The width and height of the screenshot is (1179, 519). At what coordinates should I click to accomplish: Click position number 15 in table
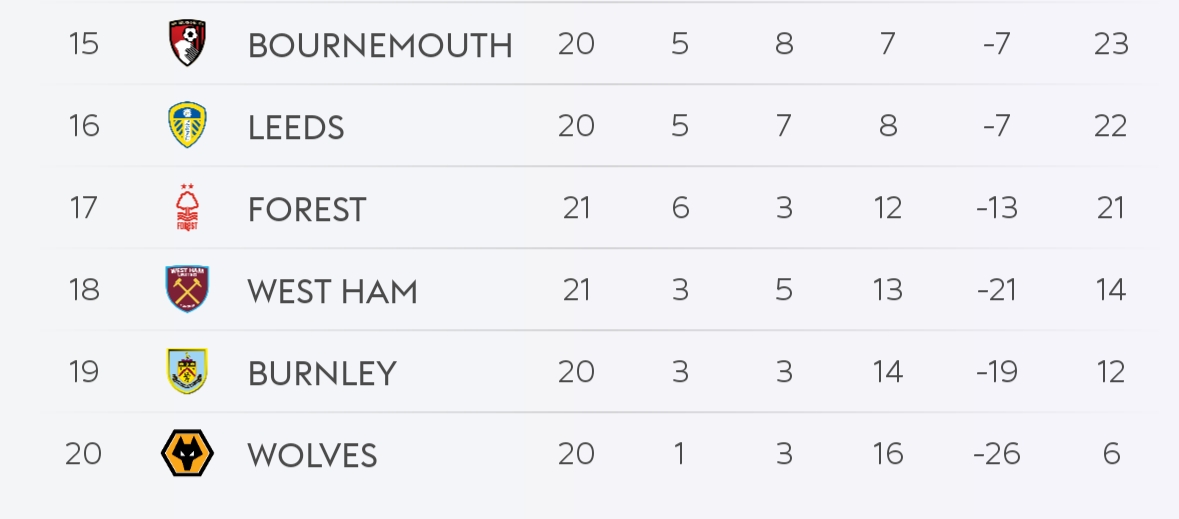(x=84, y=44)
